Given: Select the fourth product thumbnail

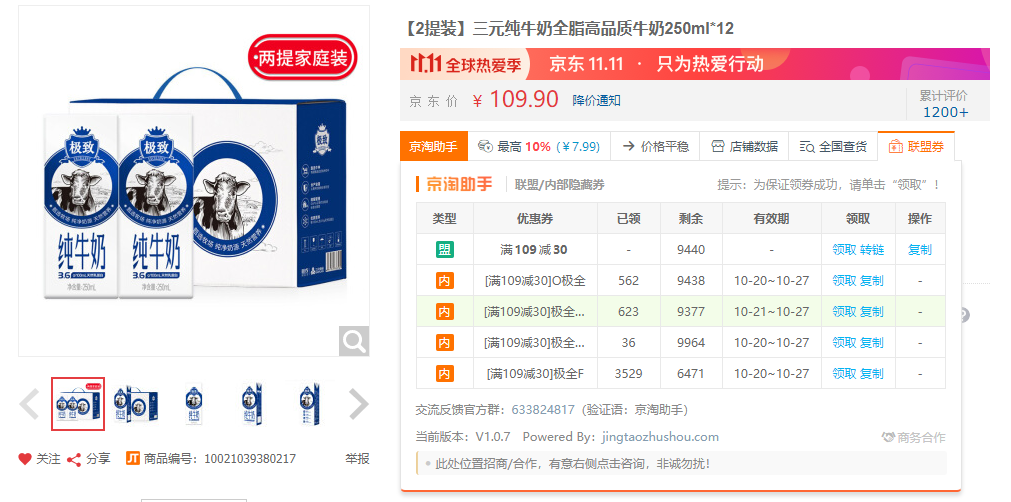Looking at the screenshot, I should (x=252, y=404).
